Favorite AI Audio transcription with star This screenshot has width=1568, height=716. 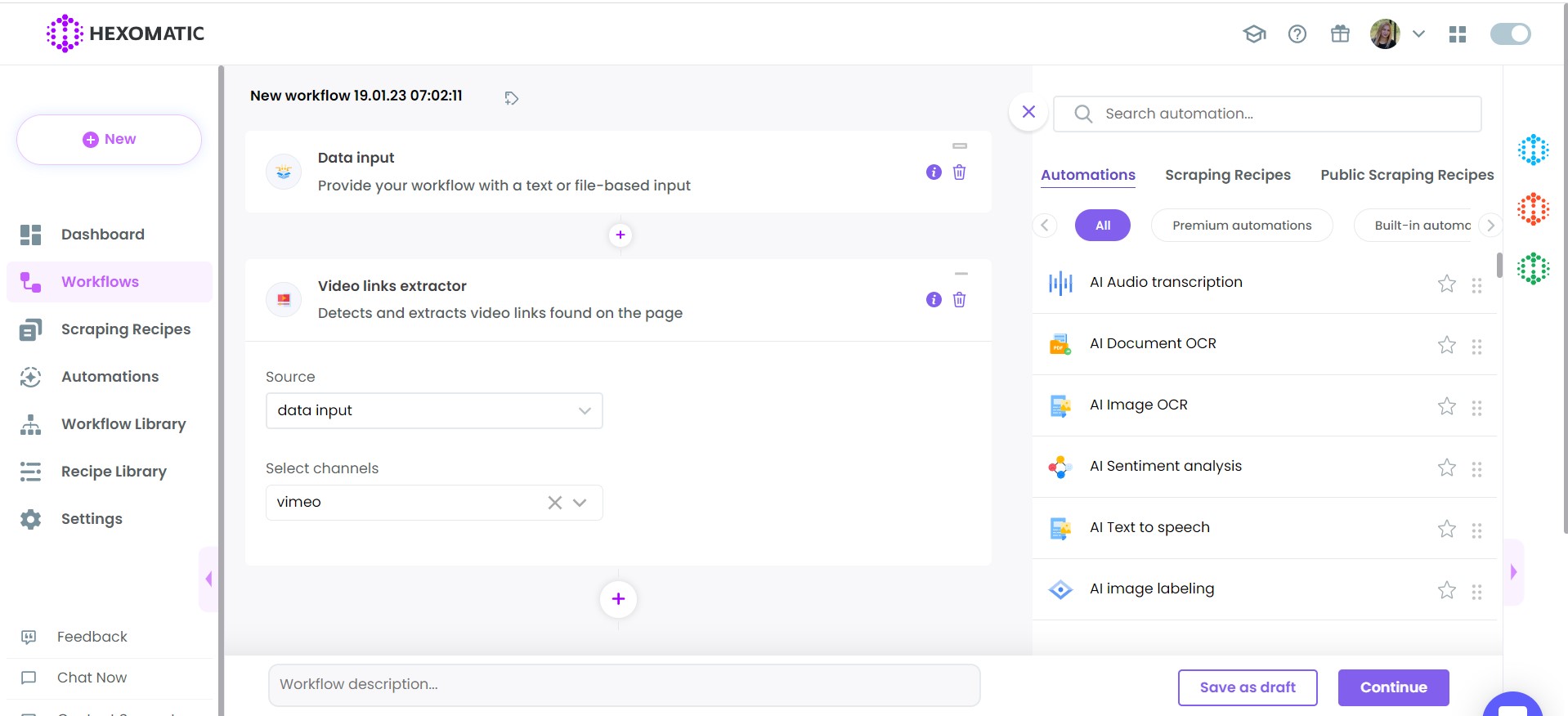pyautogui.click(x=1446, y=284)
